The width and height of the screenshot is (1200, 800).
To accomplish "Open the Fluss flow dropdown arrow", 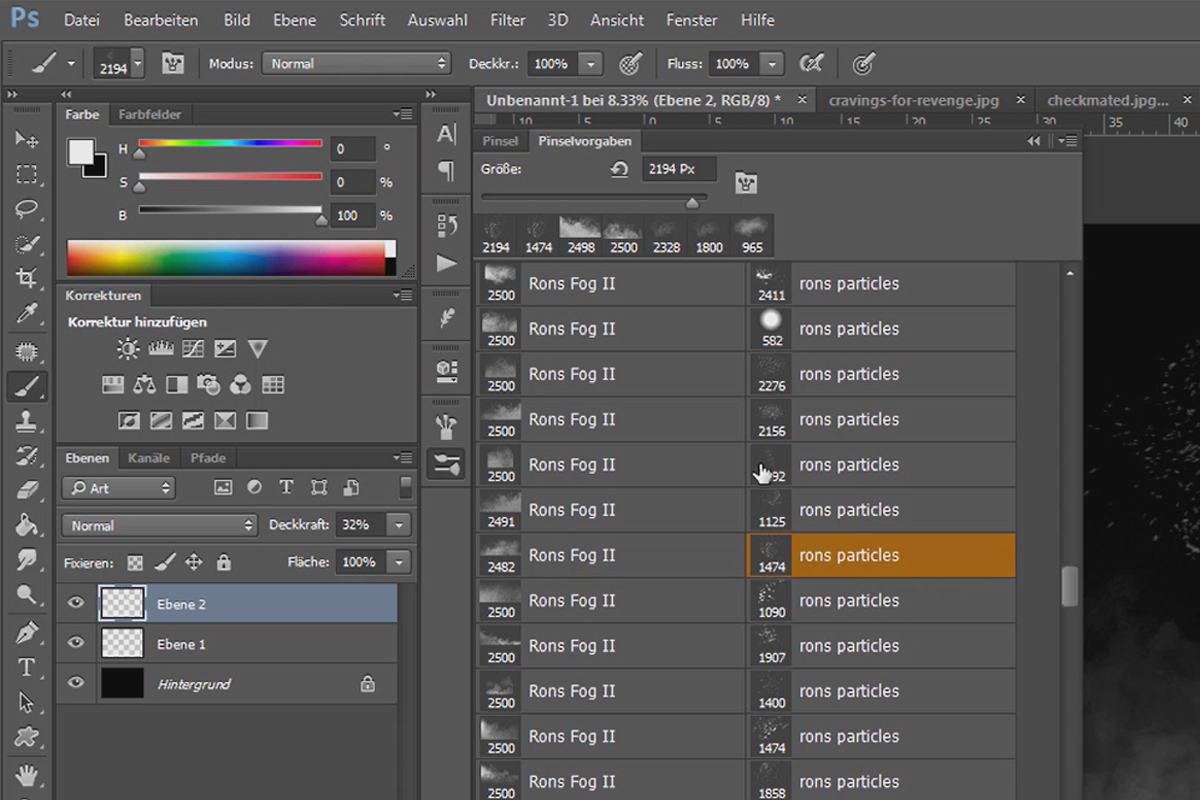I will click(772, 63).
